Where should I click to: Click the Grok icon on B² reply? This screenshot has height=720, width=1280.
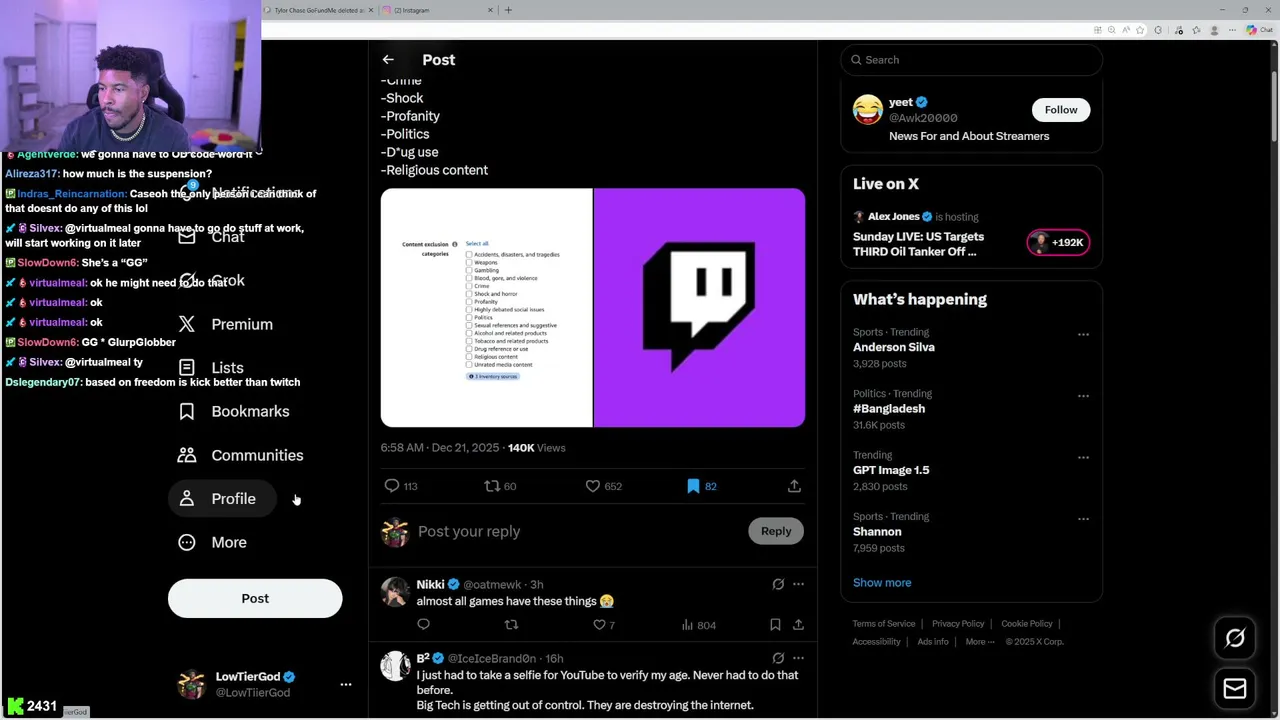(x=778, y=658)
